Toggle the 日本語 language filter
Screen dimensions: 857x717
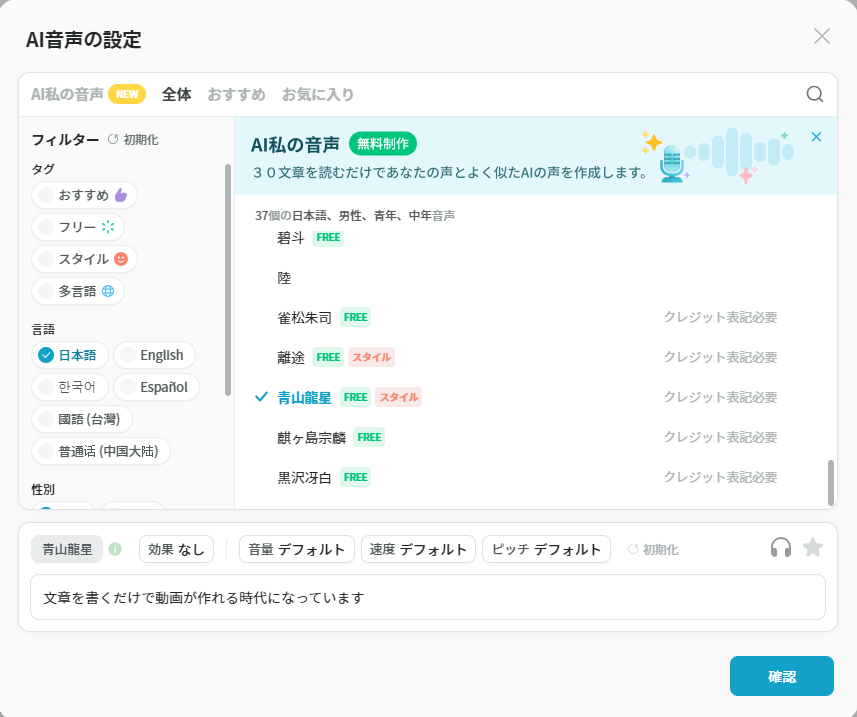68,355
